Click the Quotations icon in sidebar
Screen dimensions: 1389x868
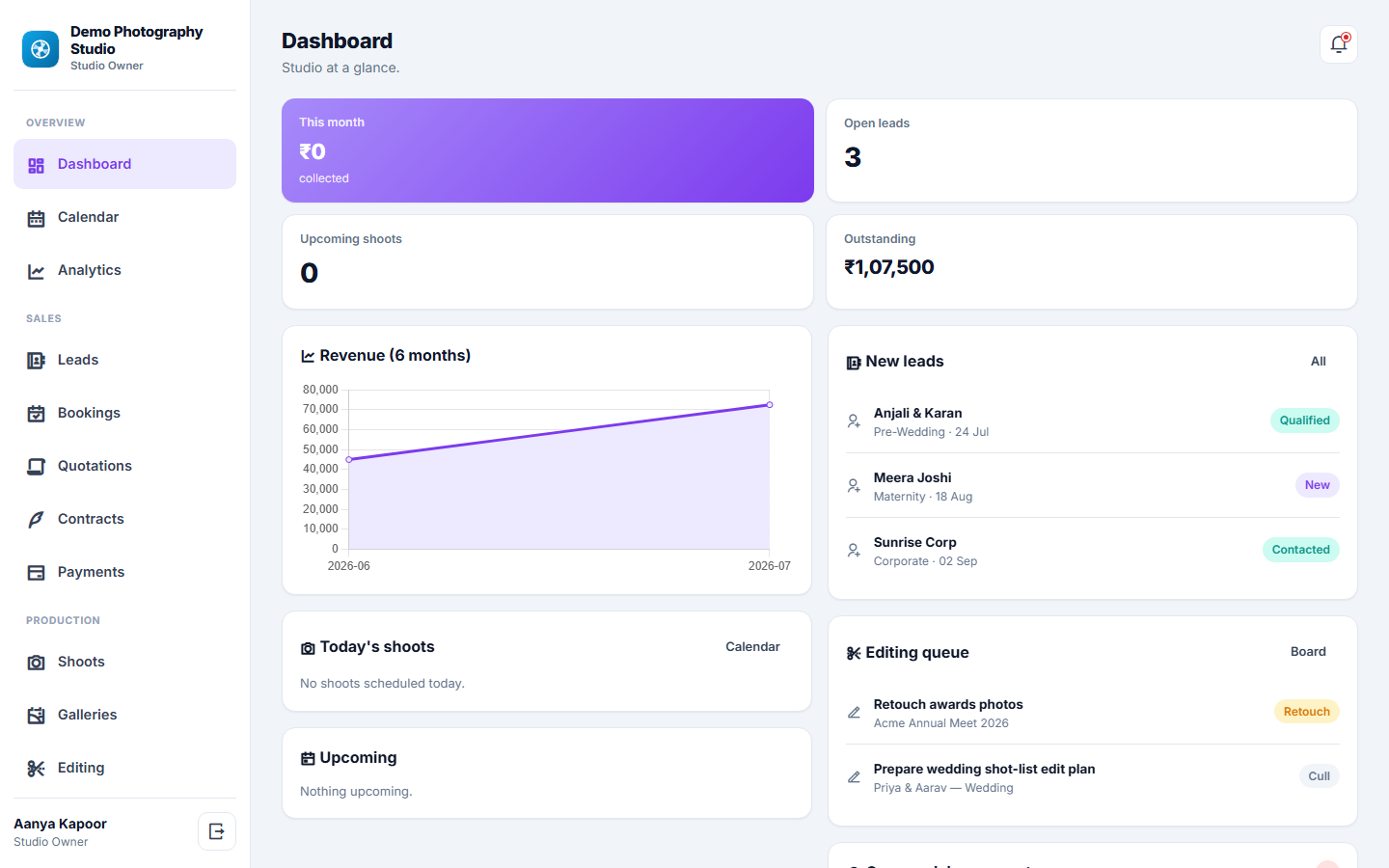[x=37, y=467]
